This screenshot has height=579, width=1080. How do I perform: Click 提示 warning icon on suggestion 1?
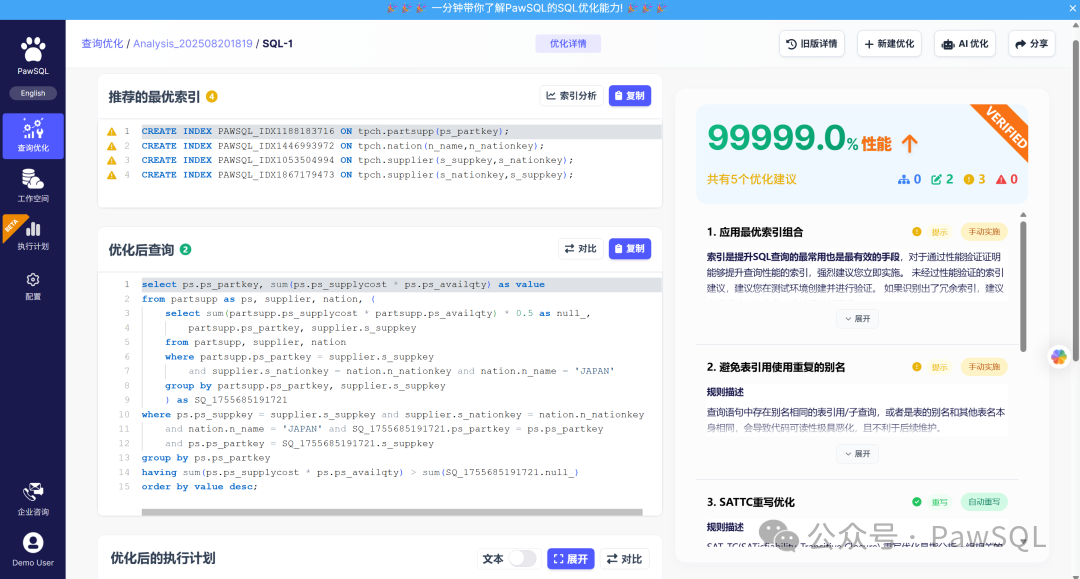pos(917,232)
